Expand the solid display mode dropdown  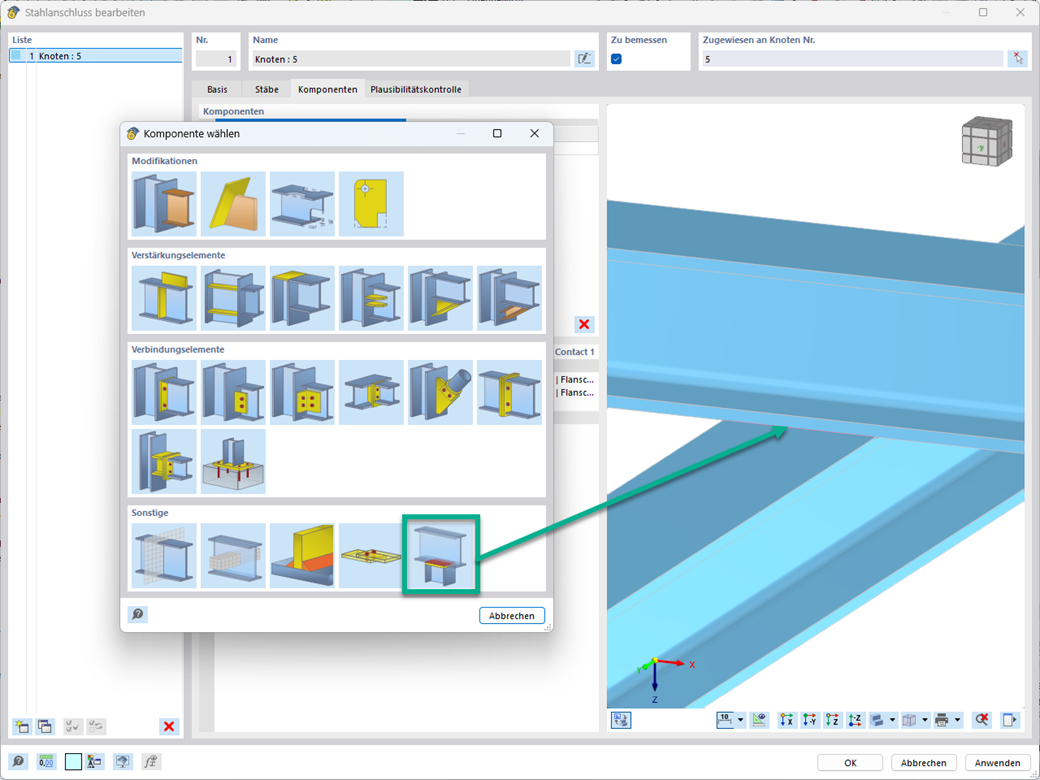pyautogui.click(x=893, y=720)
